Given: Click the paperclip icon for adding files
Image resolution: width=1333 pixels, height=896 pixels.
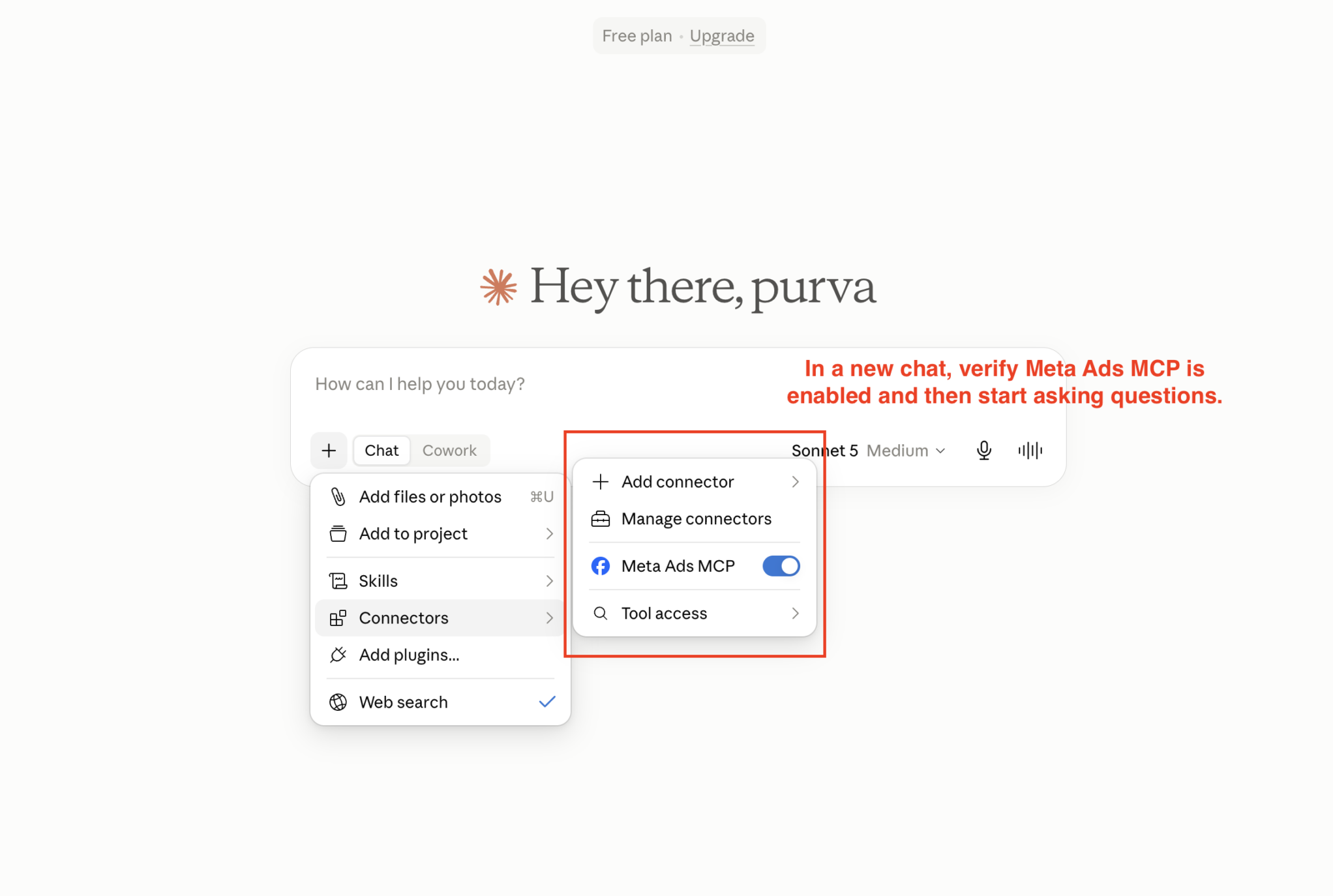Looking at the screenshot, I should coord(338,497).
